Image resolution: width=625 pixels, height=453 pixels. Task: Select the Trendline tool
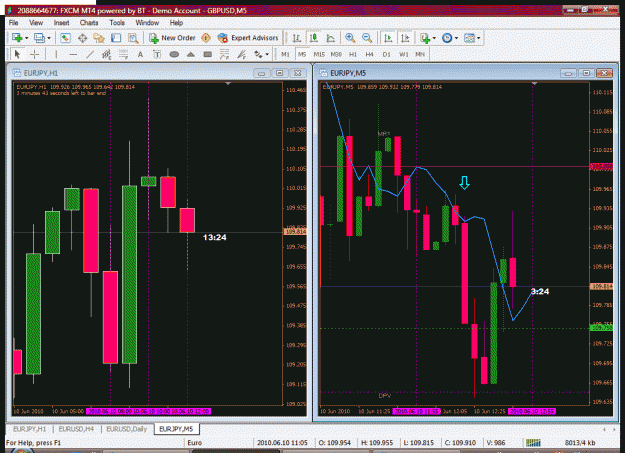(x=90, y=54)
